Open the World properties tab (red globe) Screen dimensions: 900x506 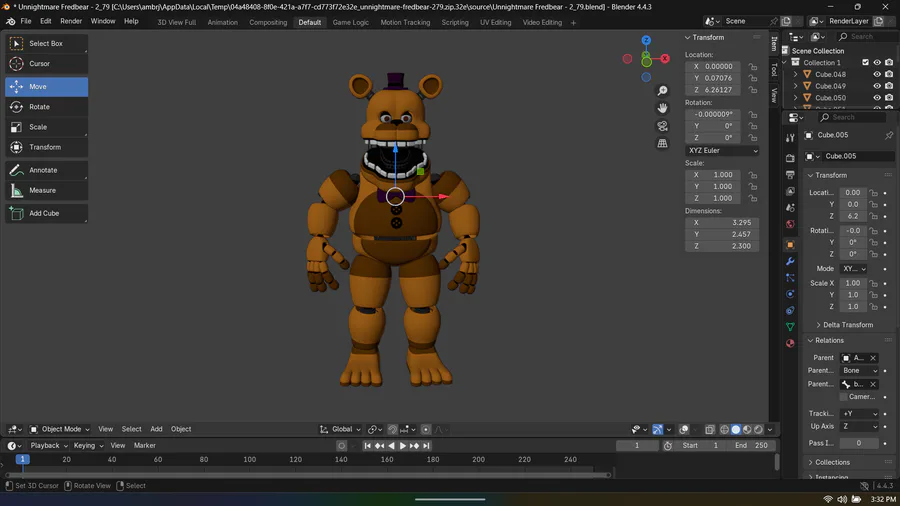click(x=790, y=224)
